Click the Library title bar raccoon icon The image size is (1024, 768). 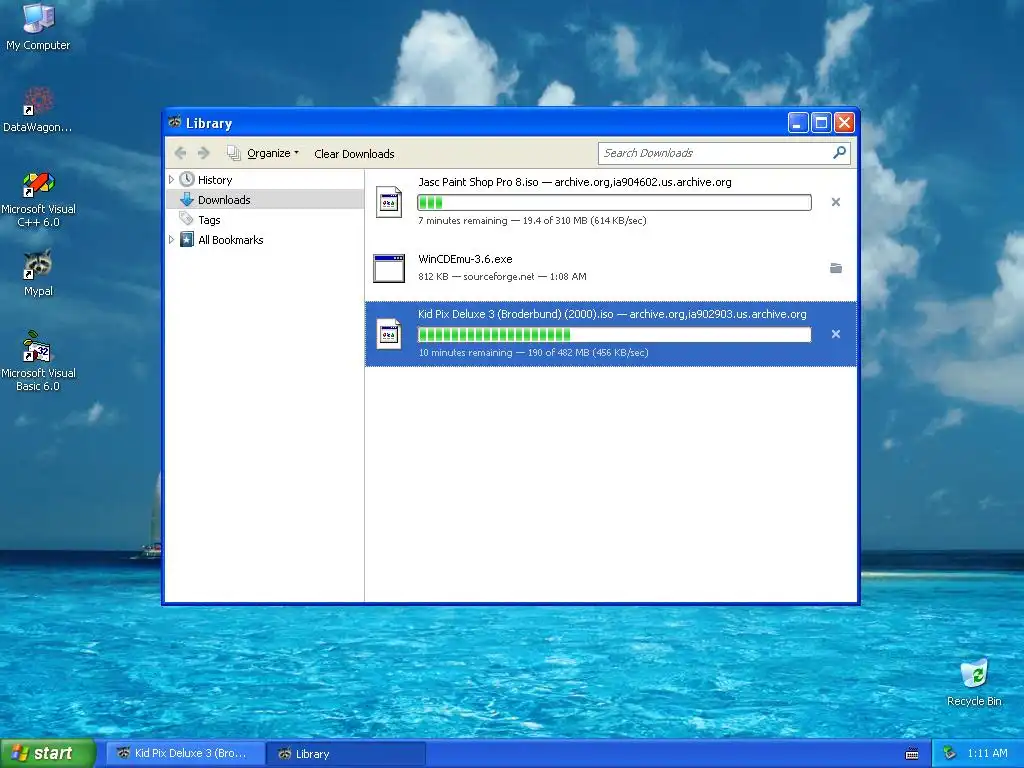pos(174,122)
